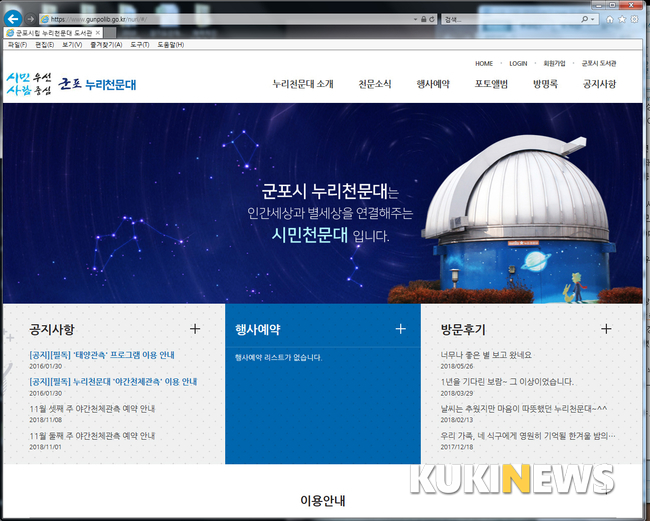Click the 이용안내 section heading
Image resolution: width=650 pixels, height=521 pixels.
[323, 501]
